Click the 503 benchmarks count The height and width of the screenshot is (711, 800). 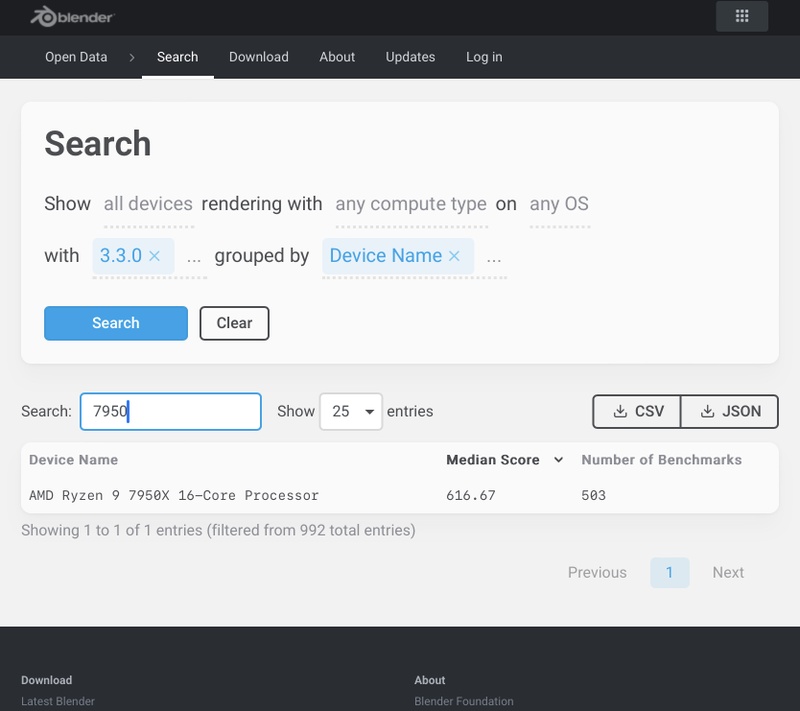tap(593, 495)
